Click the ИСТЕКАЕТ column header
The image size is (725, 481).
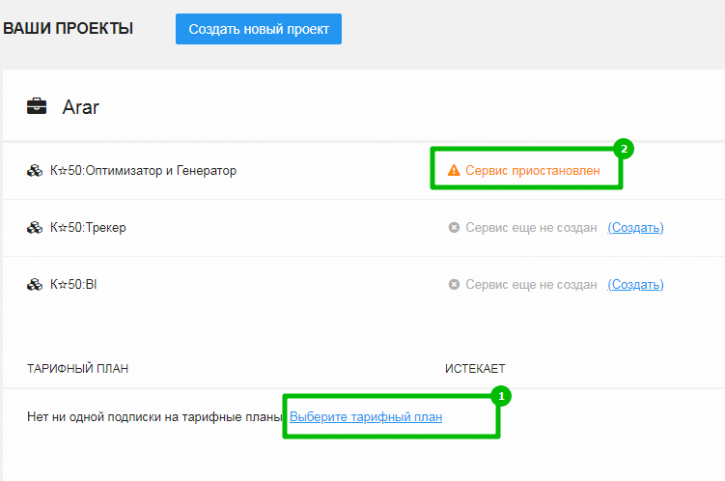coord(475,369)
